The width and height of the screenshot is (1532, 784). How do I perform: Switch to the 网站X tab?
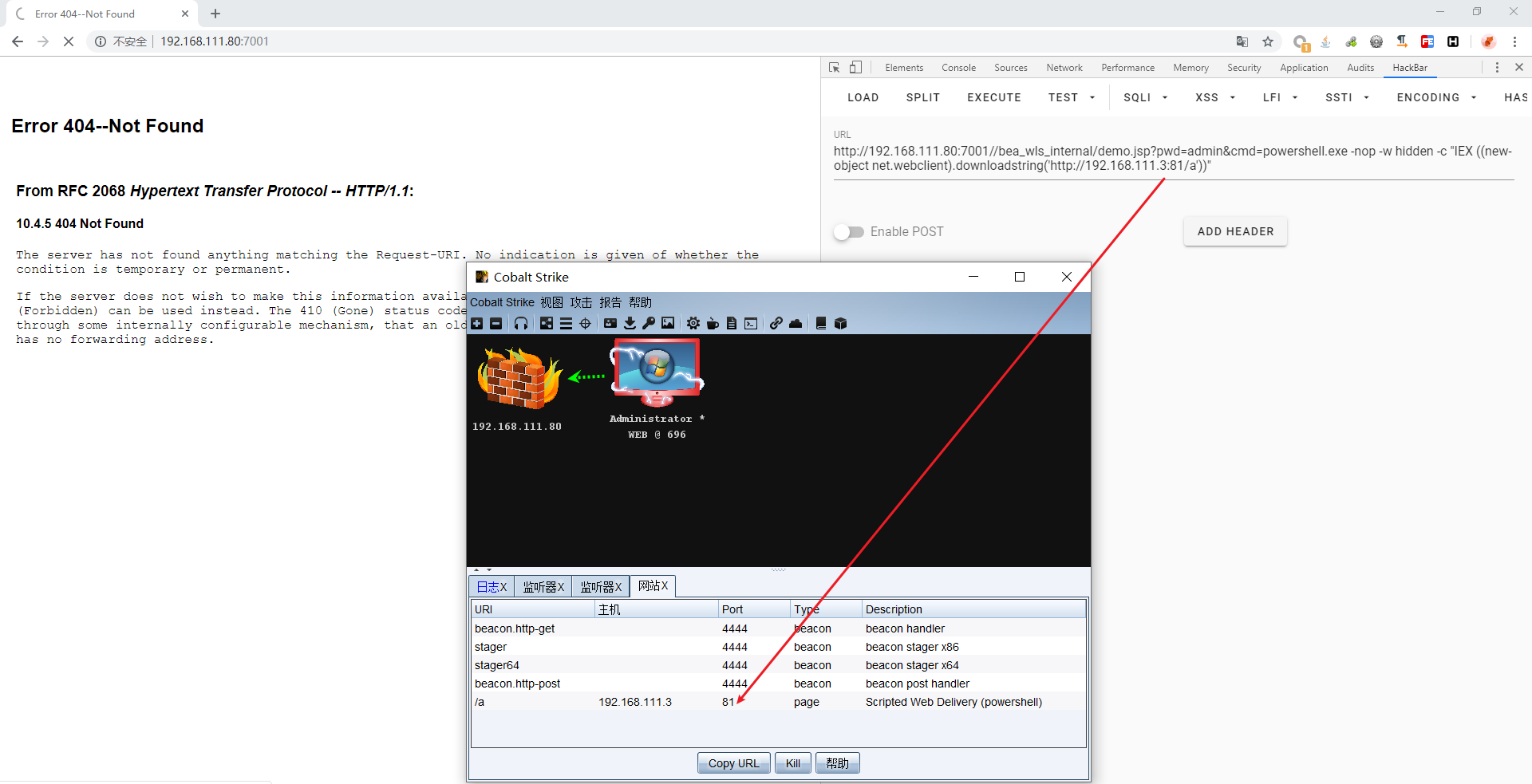click(x=653, y=586)
